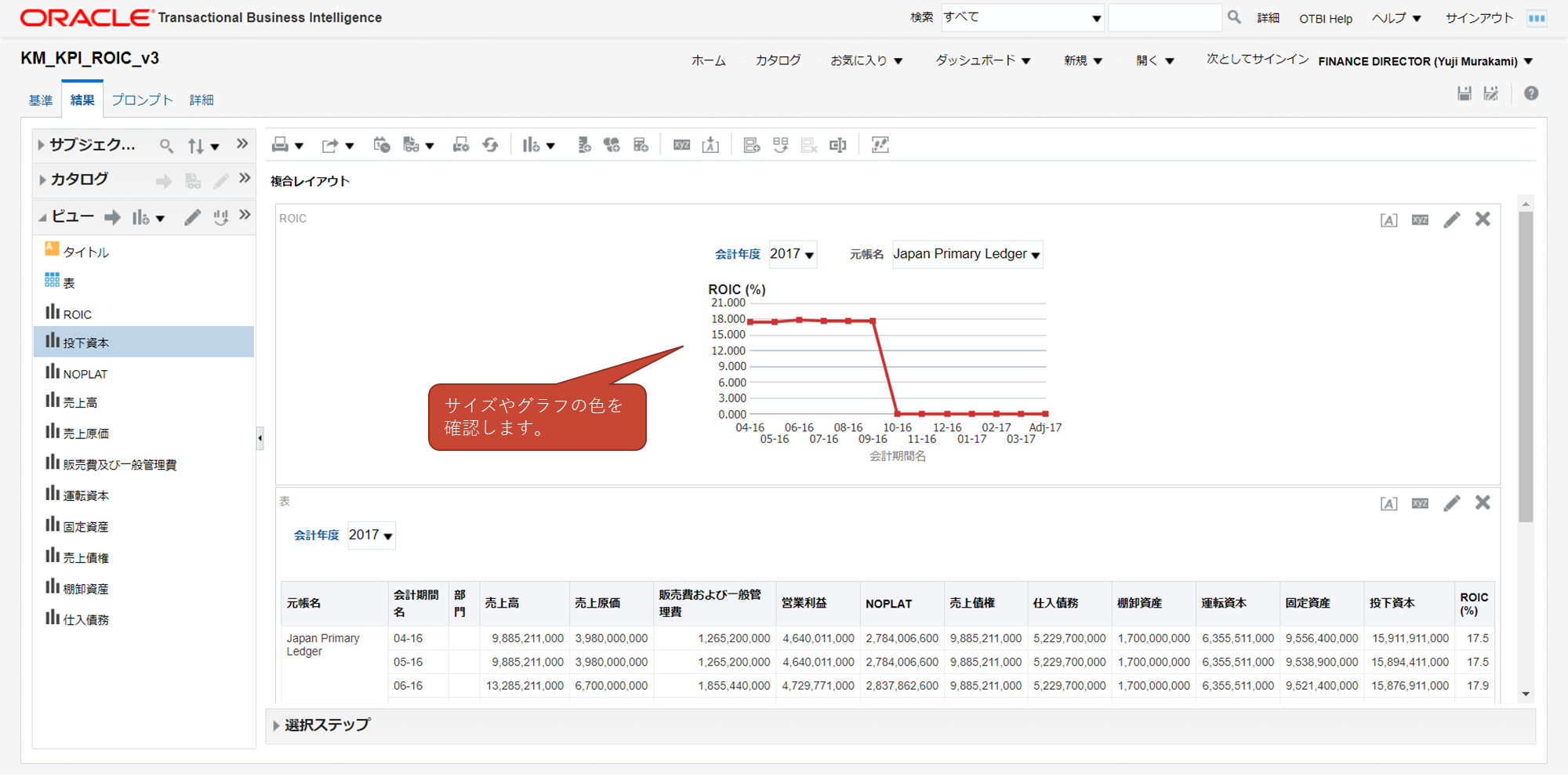Open the 元帳名 Japan Primary Ledger dropdown
Image resolution: width=1568 pixels, height=777 pixels.
967,254
